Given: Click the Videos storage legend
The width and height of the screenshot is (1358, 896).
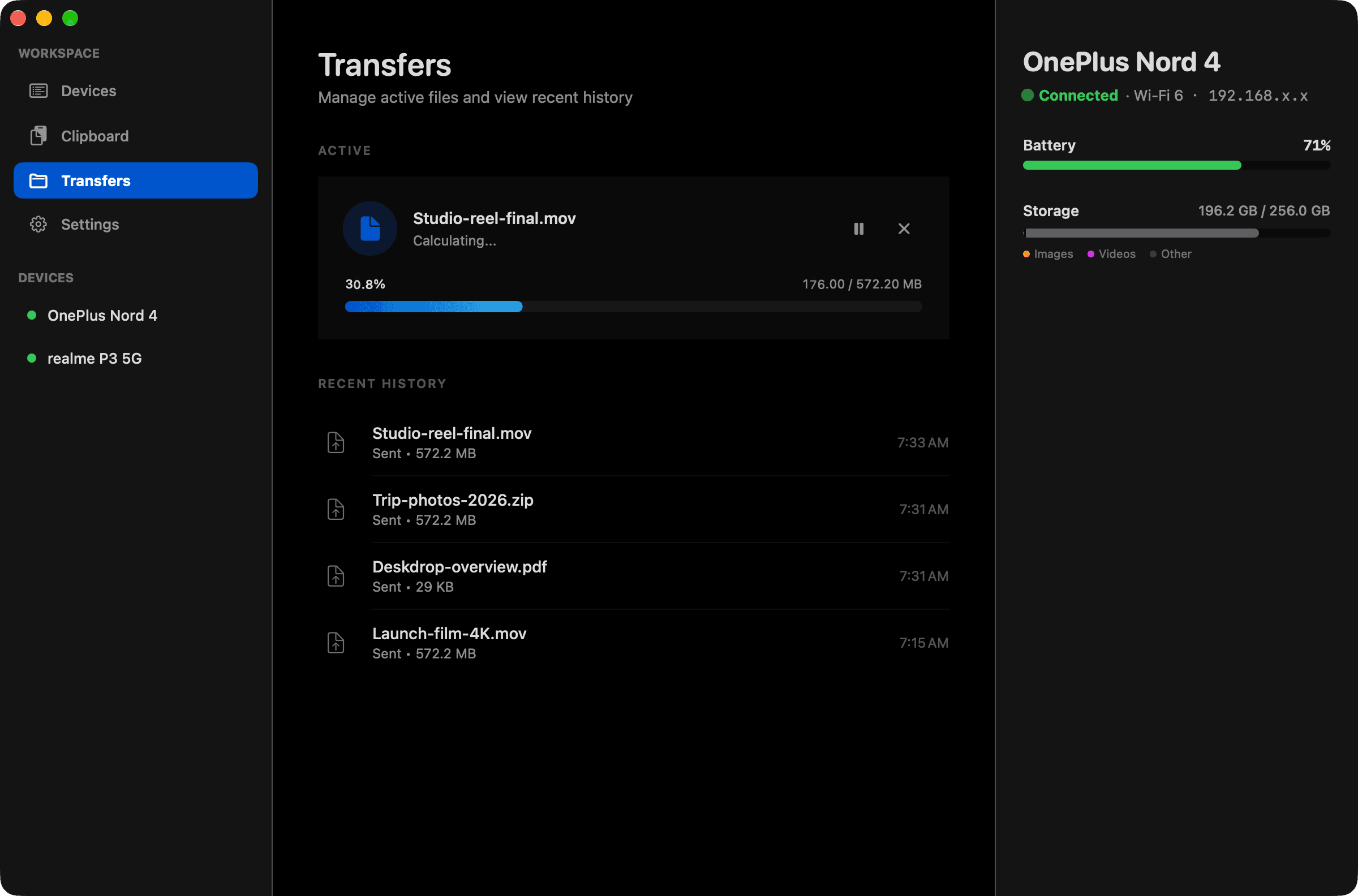Looking at the screenshot, I should [1111, 254].
